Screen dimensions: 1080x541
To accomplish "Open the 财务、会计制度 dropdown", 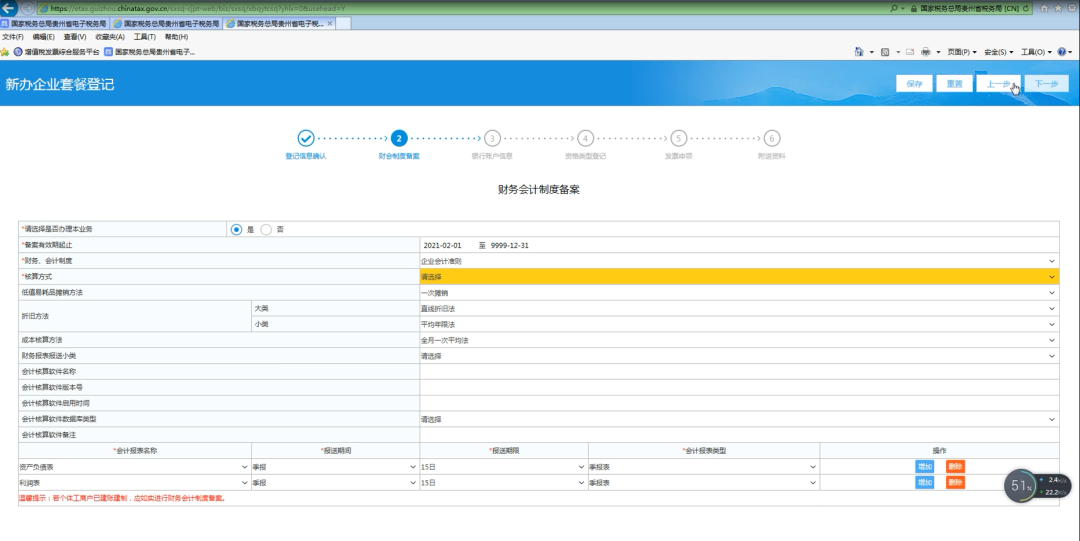I will 738,261.
